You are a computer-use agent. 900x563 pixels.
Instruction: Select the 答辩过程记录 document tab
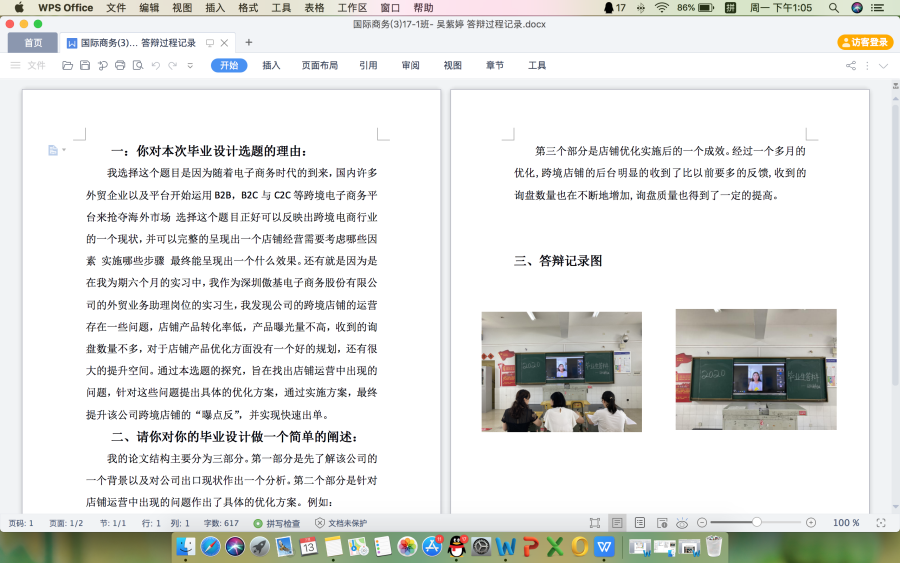(x=138, y=43)
